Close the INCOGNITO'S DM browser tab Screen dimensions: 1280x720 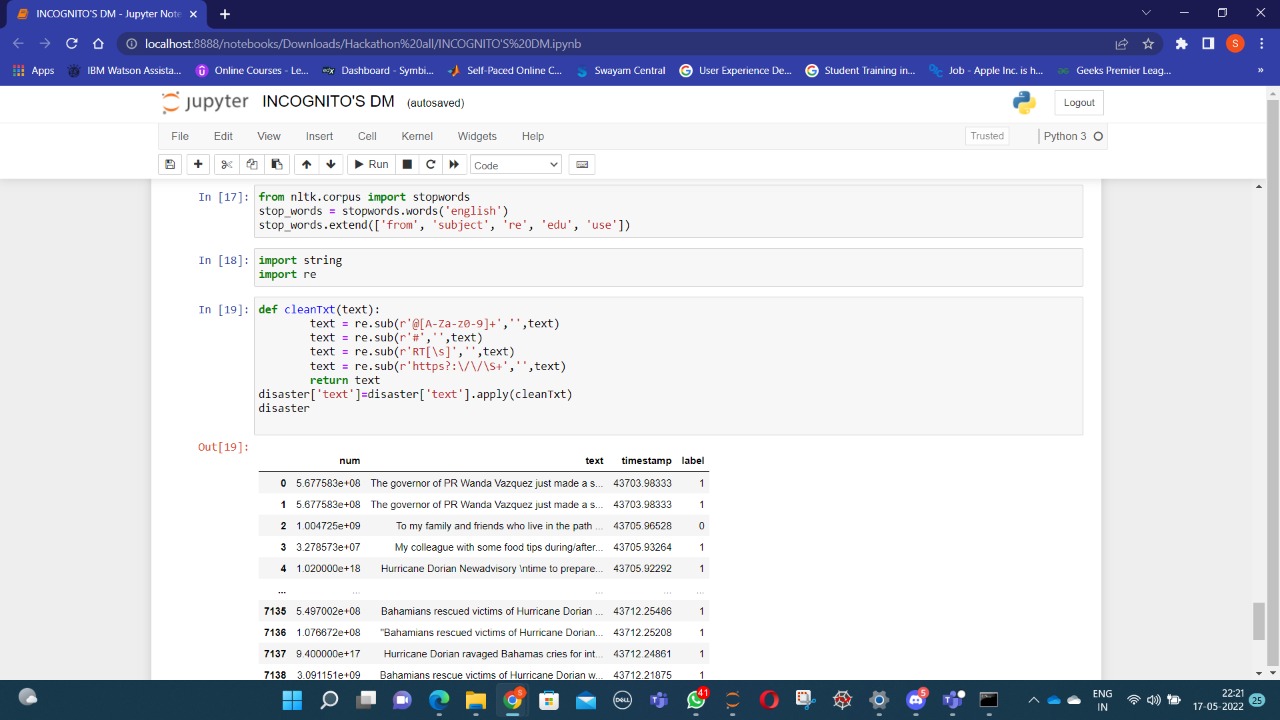pos(193,14)
